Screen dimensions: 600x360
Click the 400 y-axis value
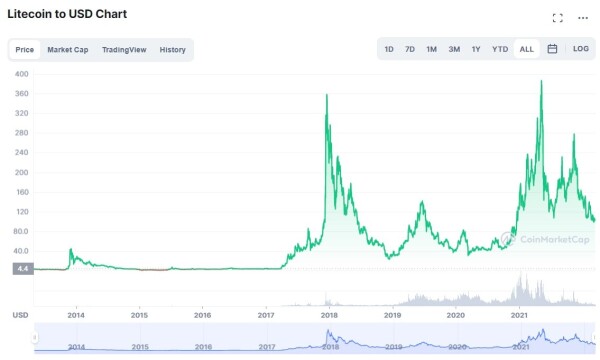pyautogui.click(x=21, y=74)
